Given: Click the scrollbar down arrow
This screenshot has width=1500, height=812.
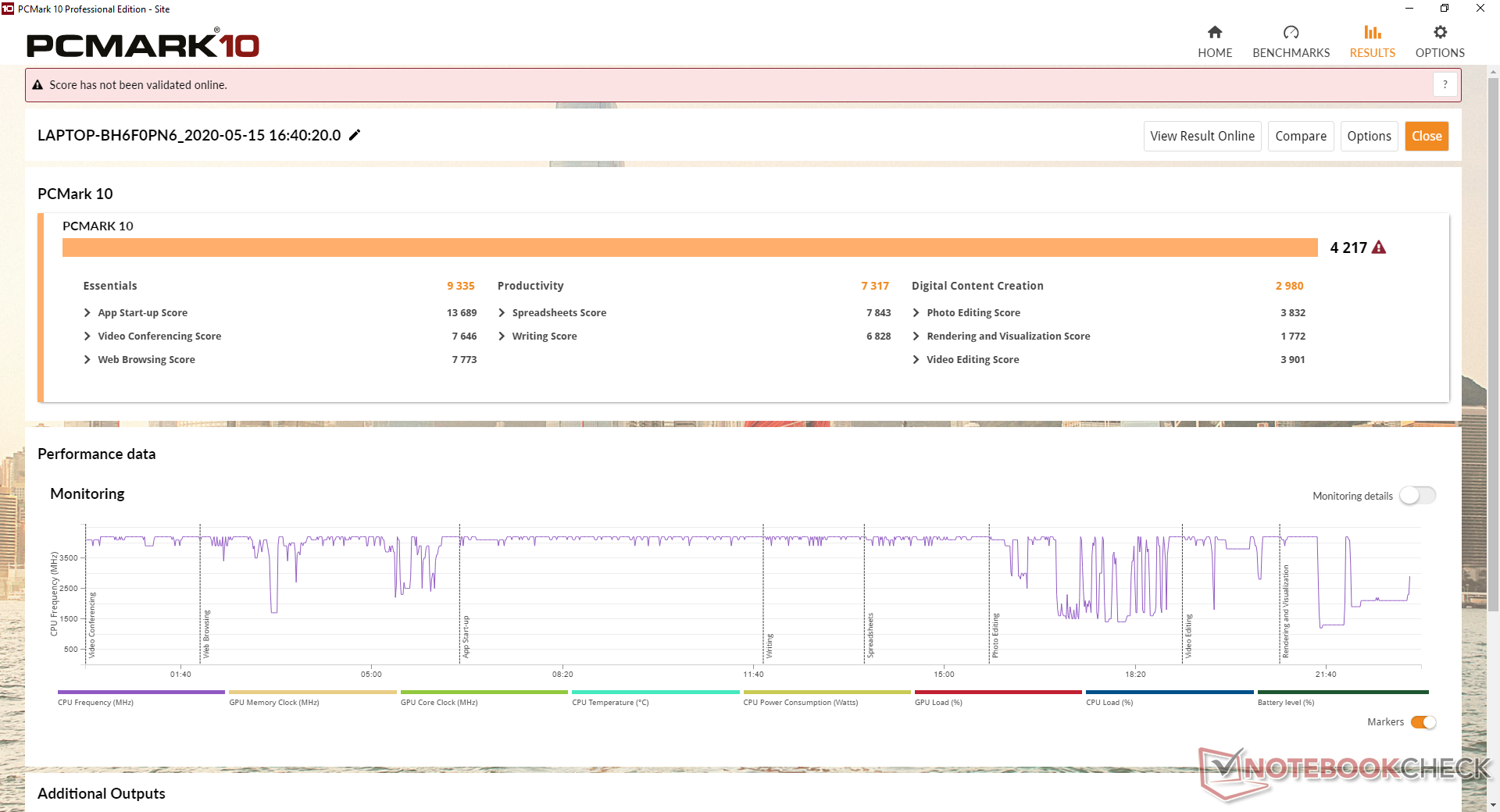Looking at the screenshot, I should [x=1493, y=805].
